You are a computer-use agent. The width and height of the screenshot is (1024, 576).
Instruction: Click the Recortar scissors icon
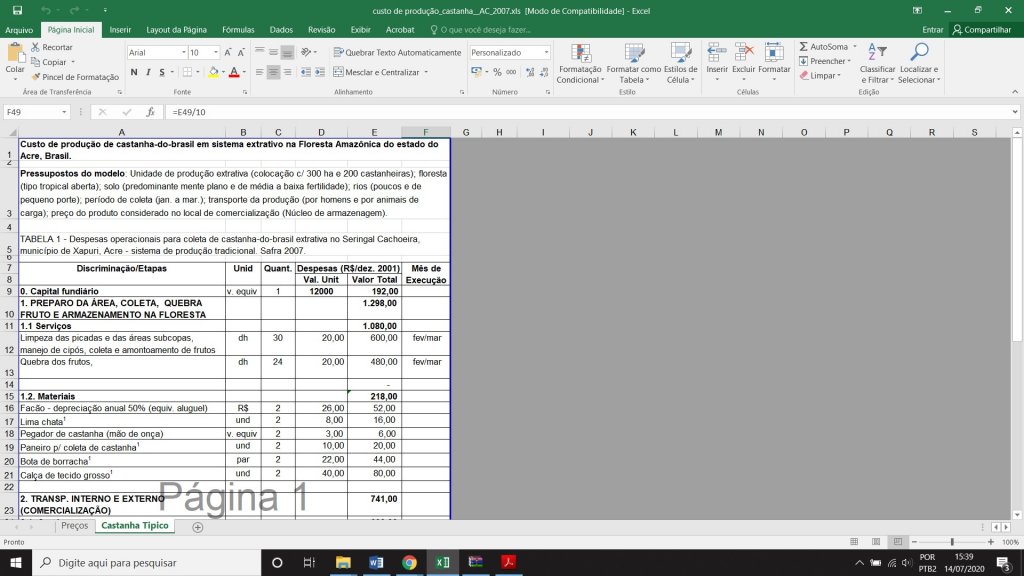point(37,47)
